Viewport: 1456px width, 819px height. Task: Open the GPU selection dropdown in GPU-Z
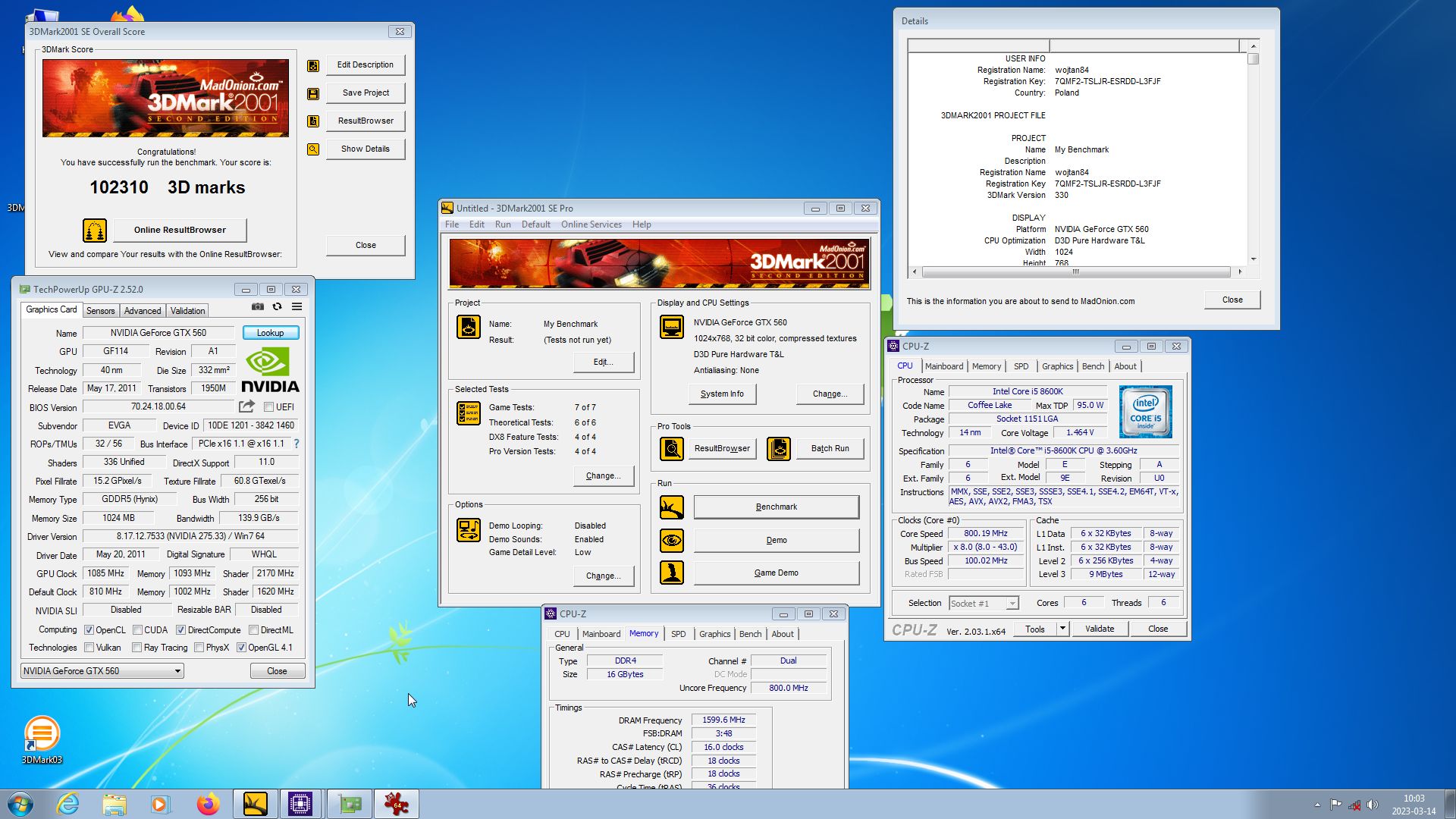[x=102, y=671]
